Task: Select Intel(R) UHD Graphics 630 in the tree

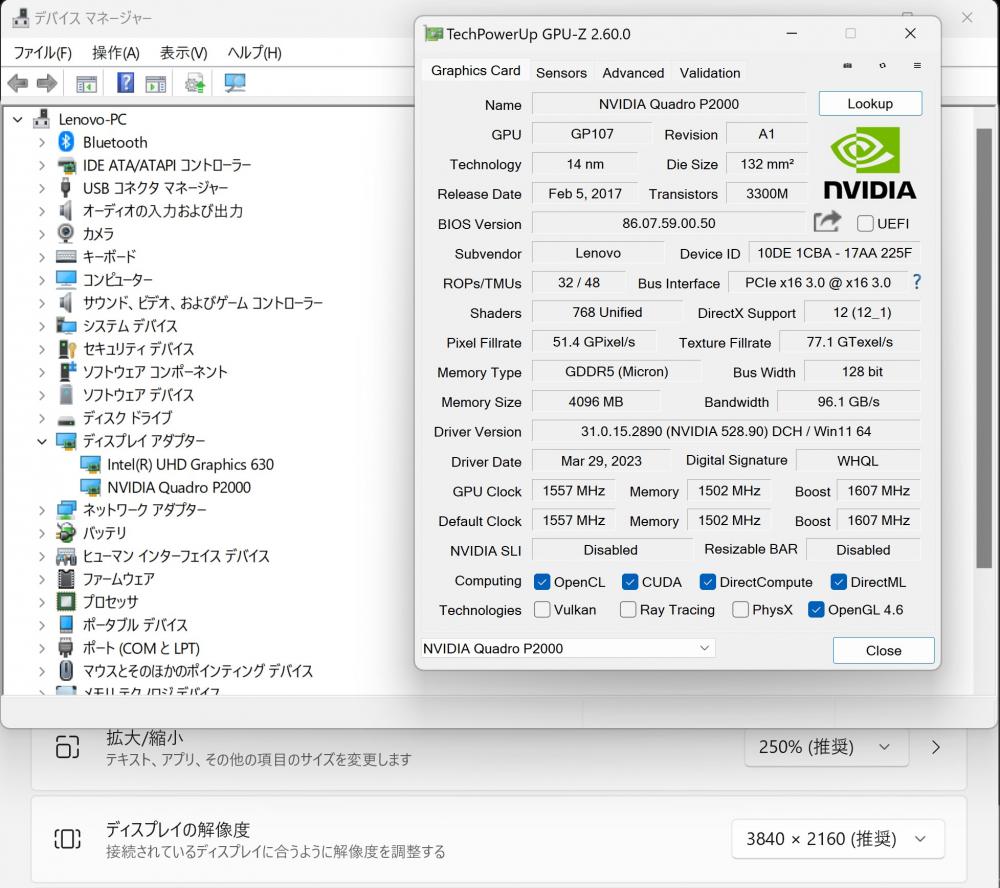Action: point(190,464)
